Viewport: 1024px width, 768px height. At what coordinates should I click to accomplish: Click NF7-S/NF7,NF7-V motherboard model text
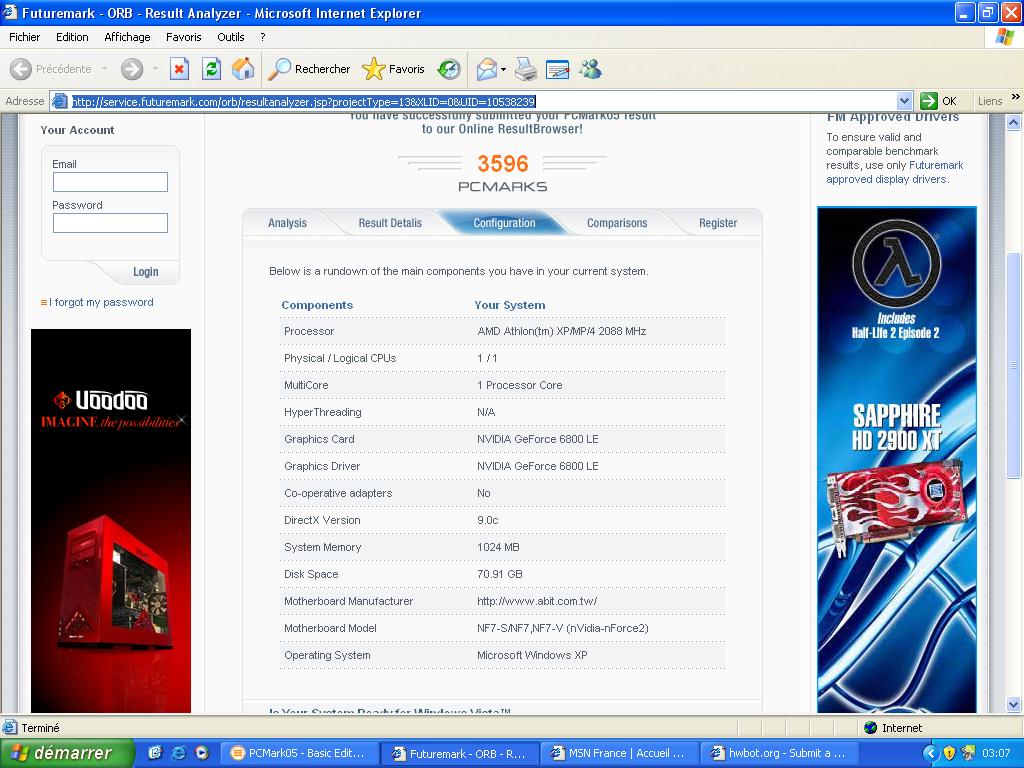563,628
